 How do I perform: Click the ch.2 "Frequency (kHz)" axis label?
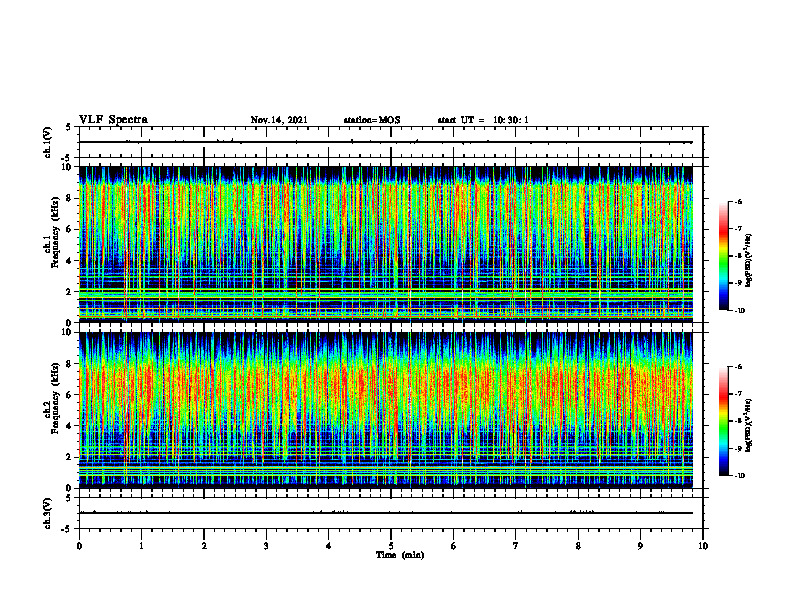coord(56,398)
